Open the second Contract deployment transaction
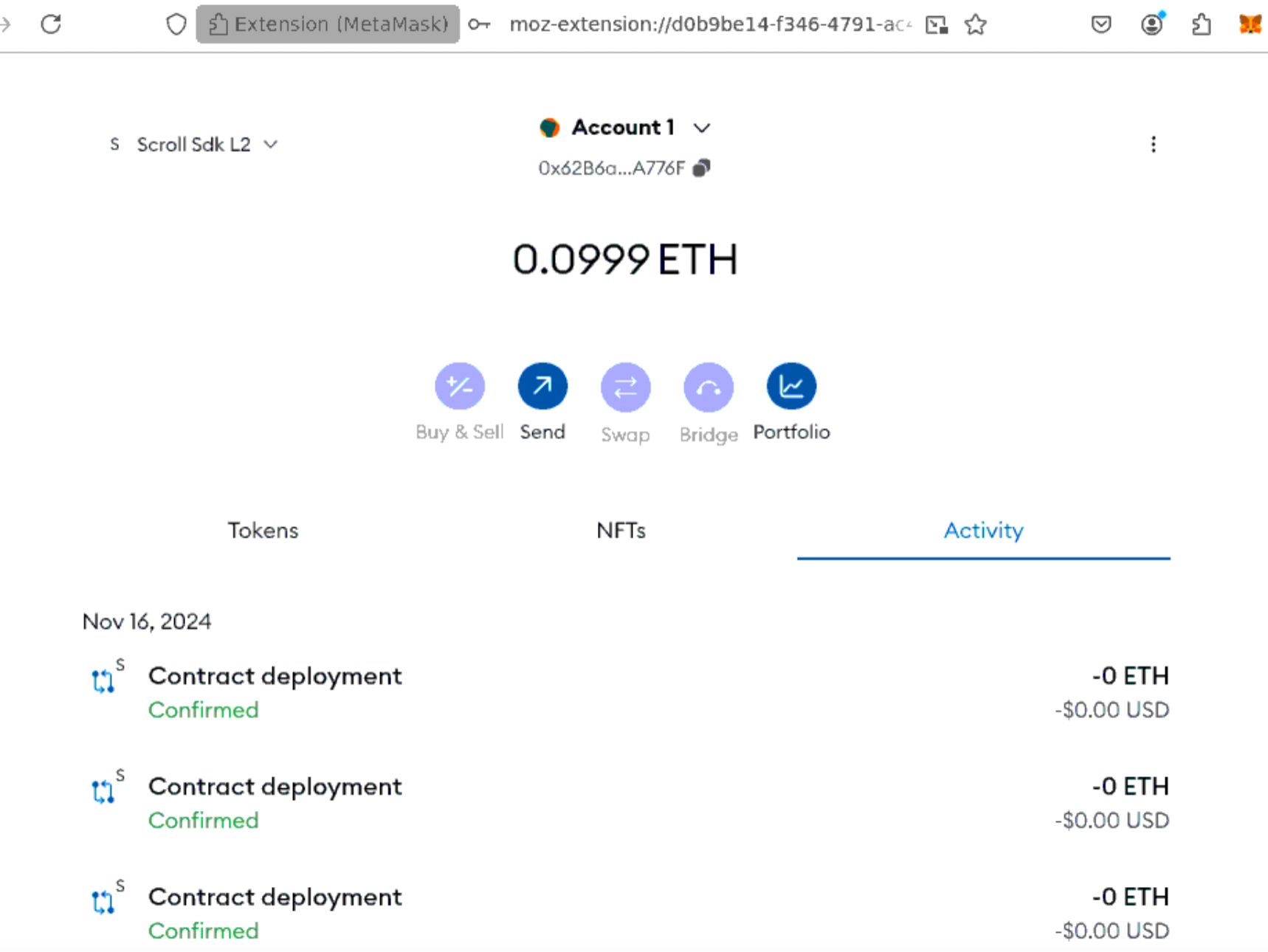1268x952 pixels. 627,804
